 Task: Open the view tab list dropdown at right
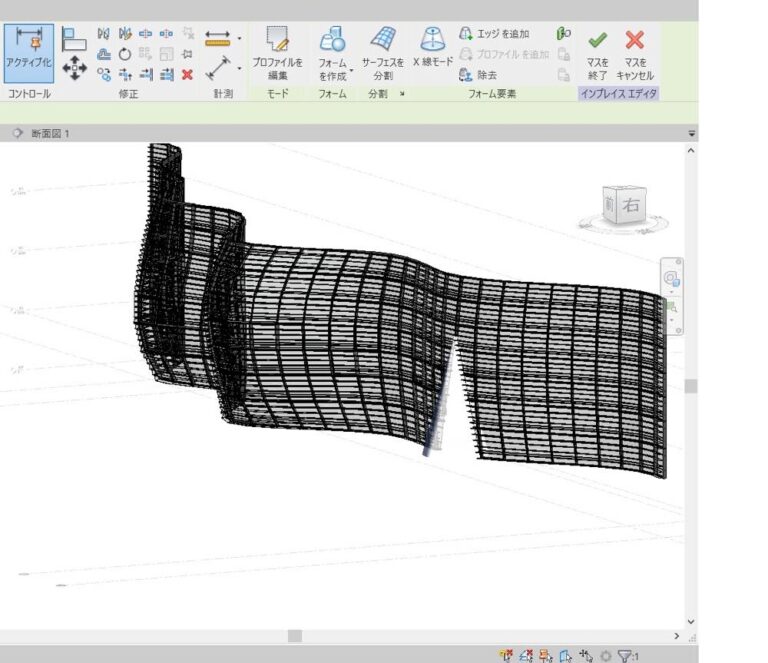click(690, 133)
